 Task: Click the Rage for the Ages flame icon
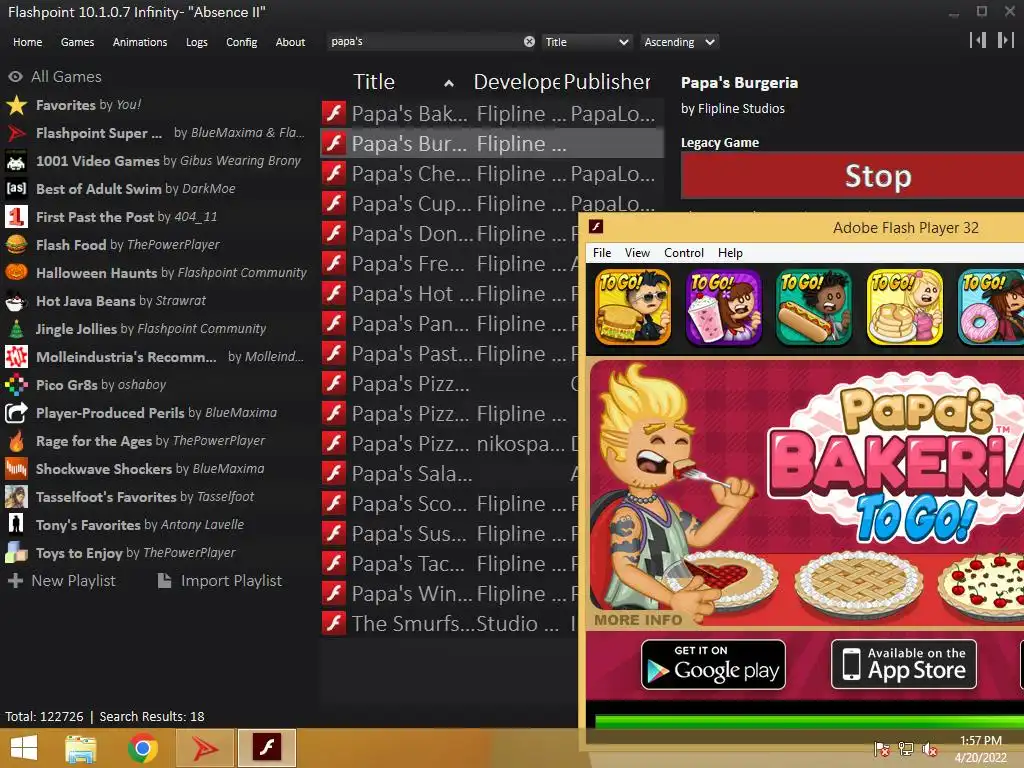tap(16, 441)
